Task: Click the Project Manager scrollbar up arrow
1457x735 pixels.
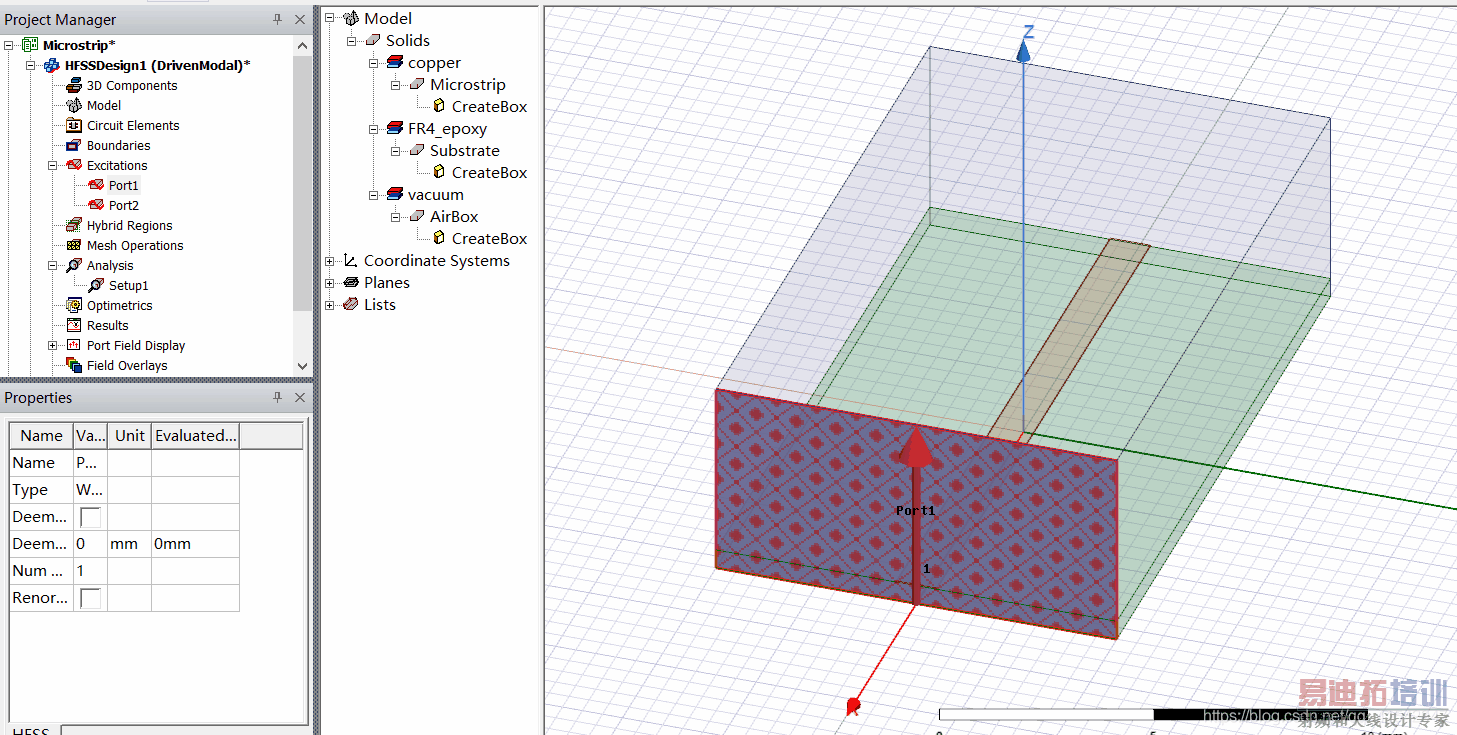Action: [303, 45]
